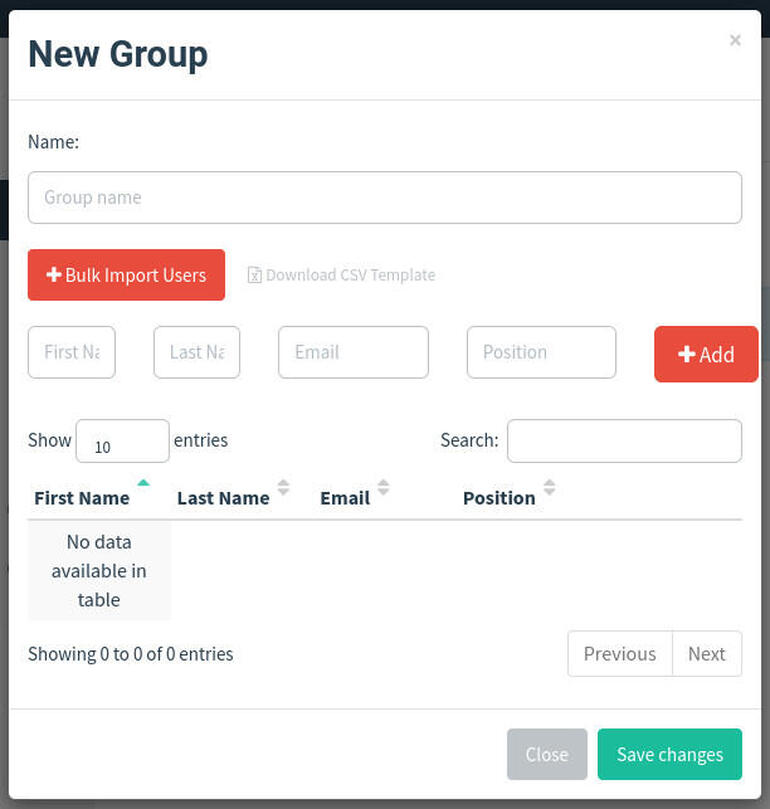Sort table by First Name column

[82, 497]
